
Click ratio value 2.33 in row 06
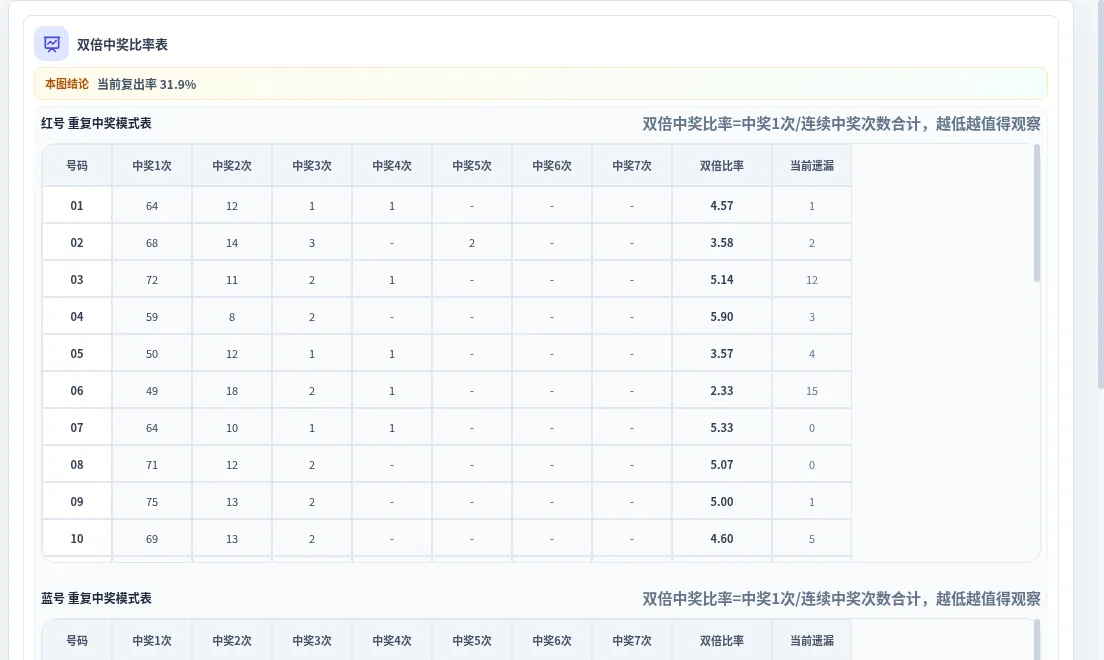(722, 391)
